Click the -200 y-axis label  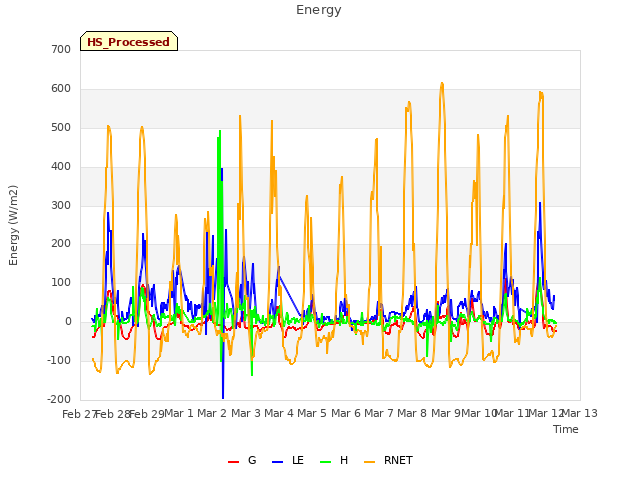click(59, 399)
